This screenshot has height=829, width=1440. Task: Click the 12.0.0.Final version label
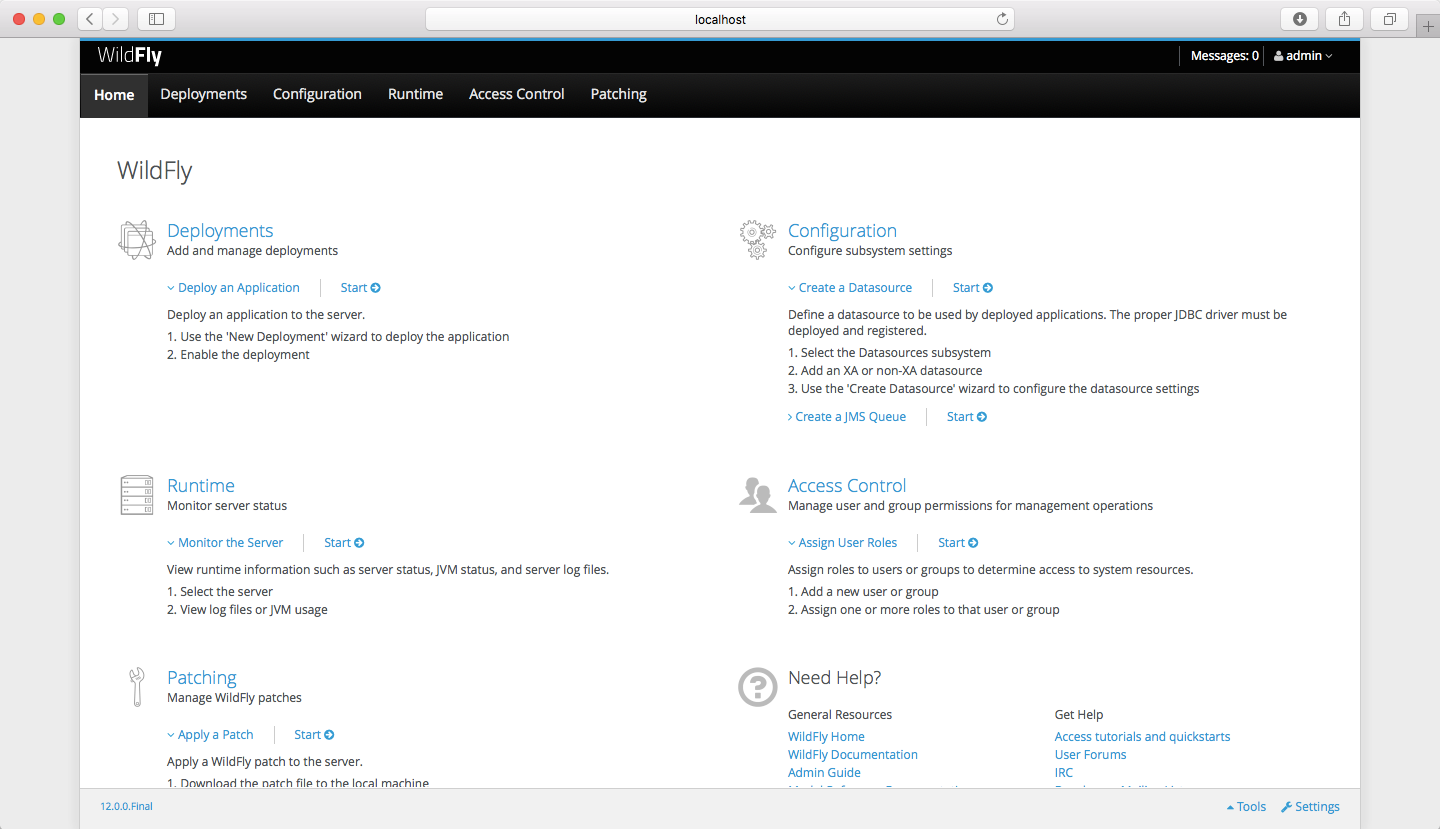click(x=126, y=806)
